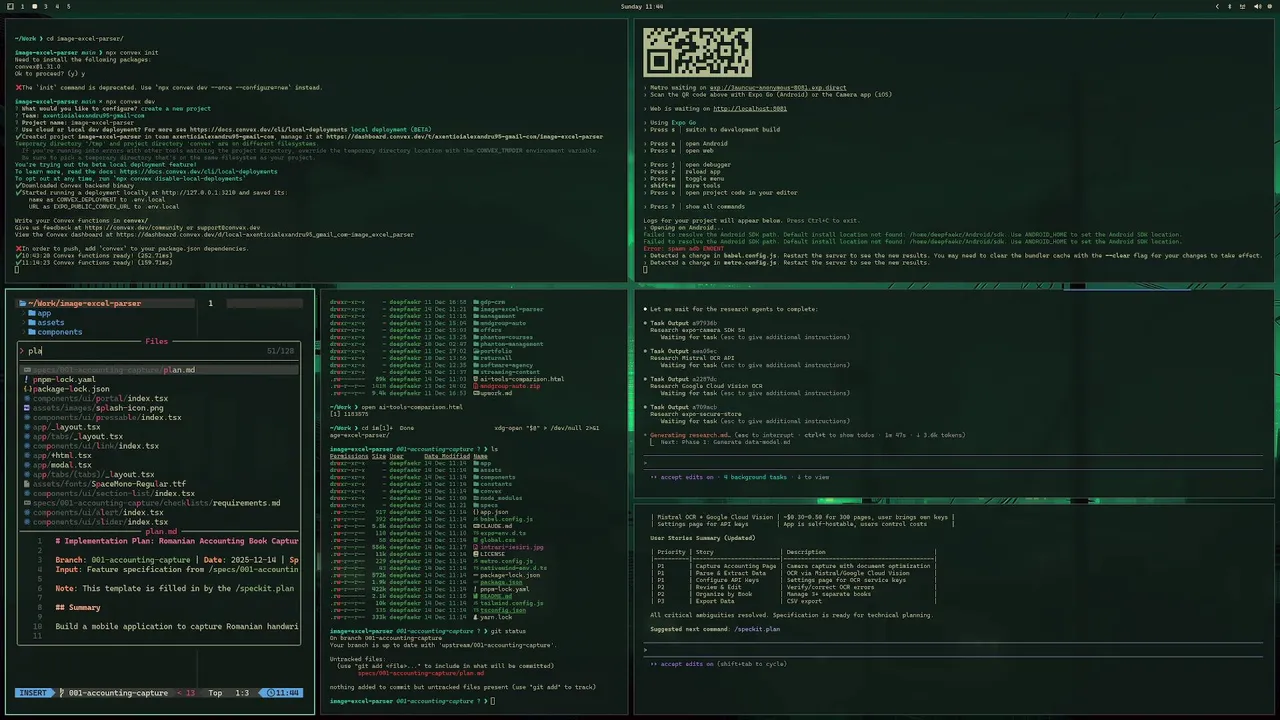
Task: Open the localhost:8081 web link
Action: [750, 108]
